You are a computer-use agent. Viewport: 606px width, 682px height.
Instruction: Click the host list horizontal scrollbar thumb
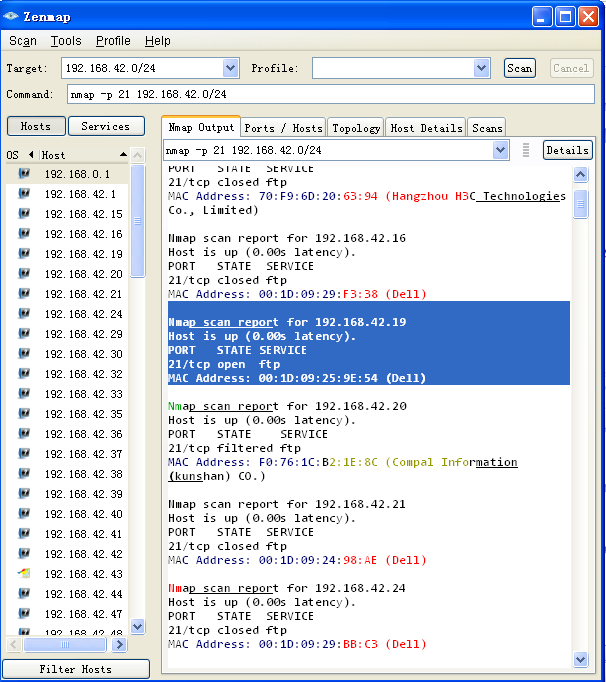[65, 644]
